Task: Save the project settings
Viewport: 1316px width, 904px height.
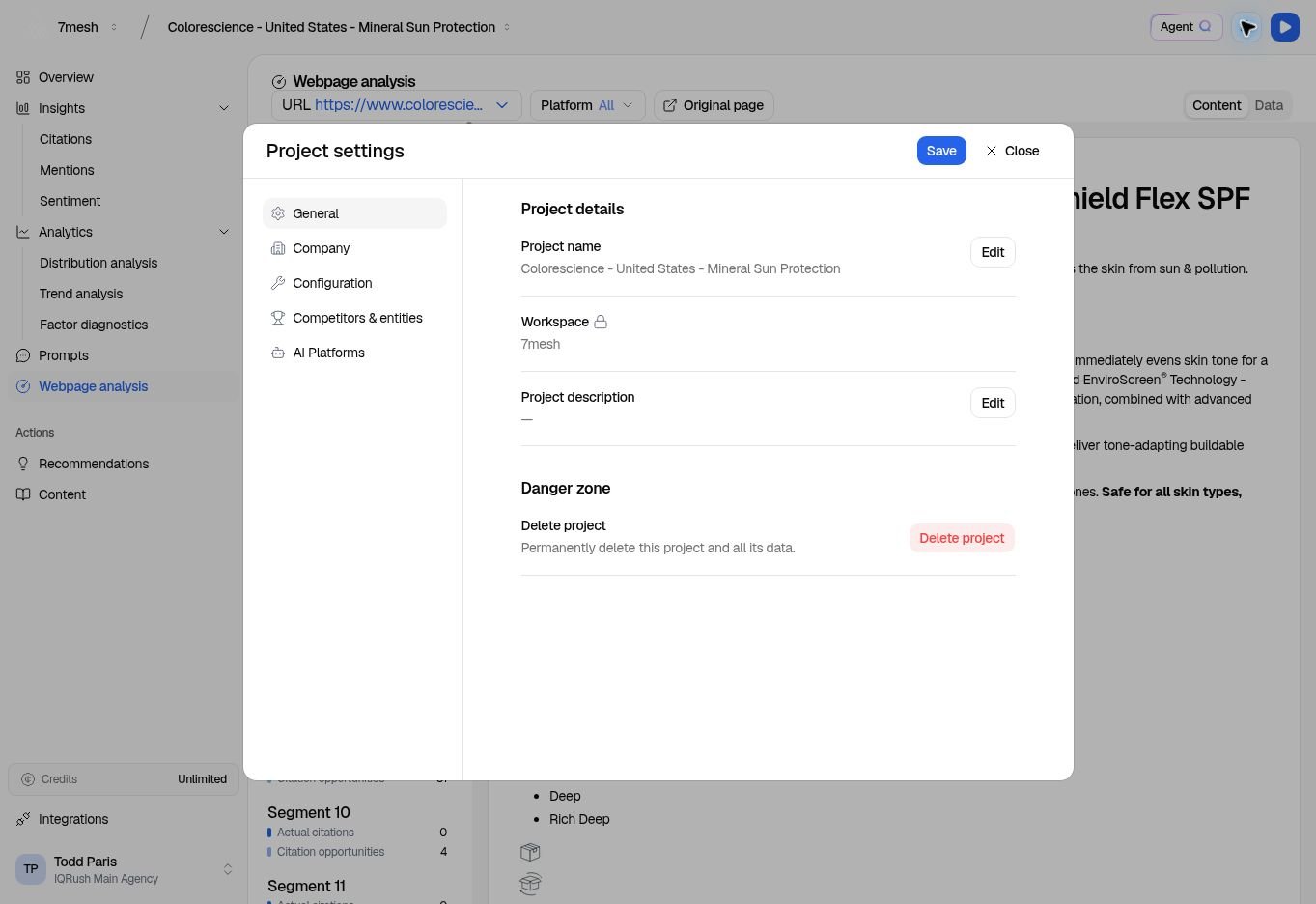Action: click(x=941, y=151)
